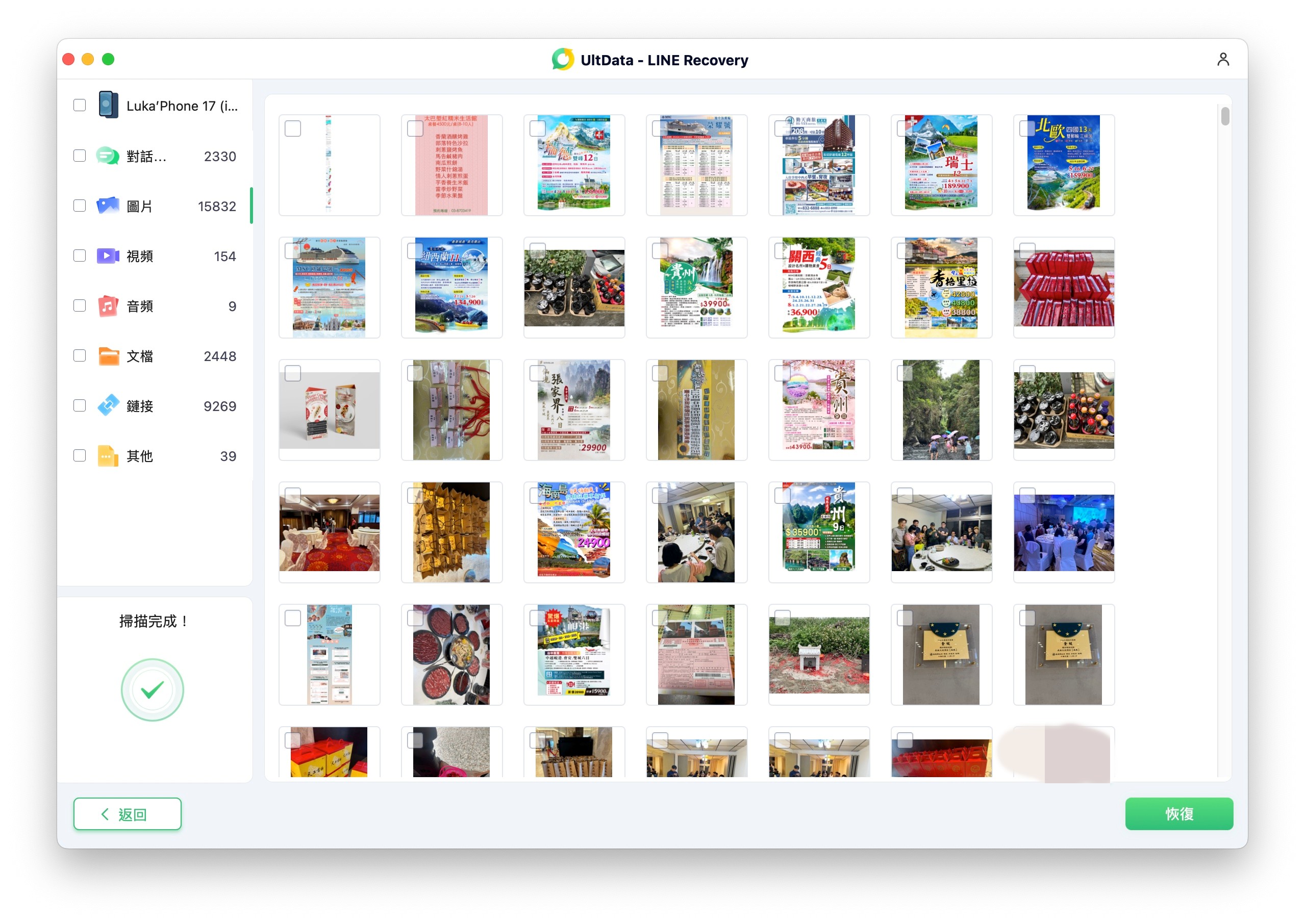Click the Luka'Phone 17 device icon
Viewport: 1305px width, 924px height.
(108, 105)
